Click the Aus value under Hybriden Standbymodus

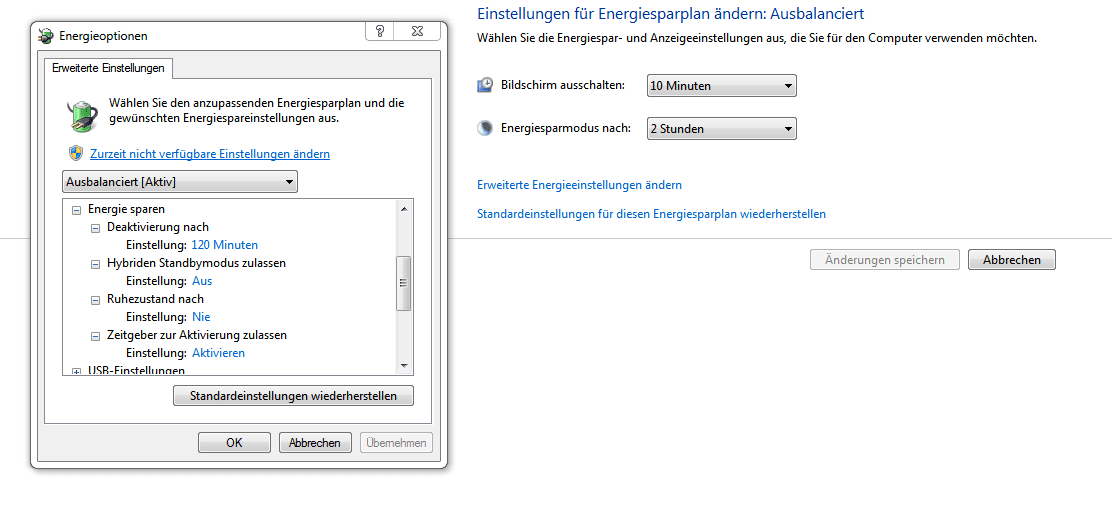(202, 281)
